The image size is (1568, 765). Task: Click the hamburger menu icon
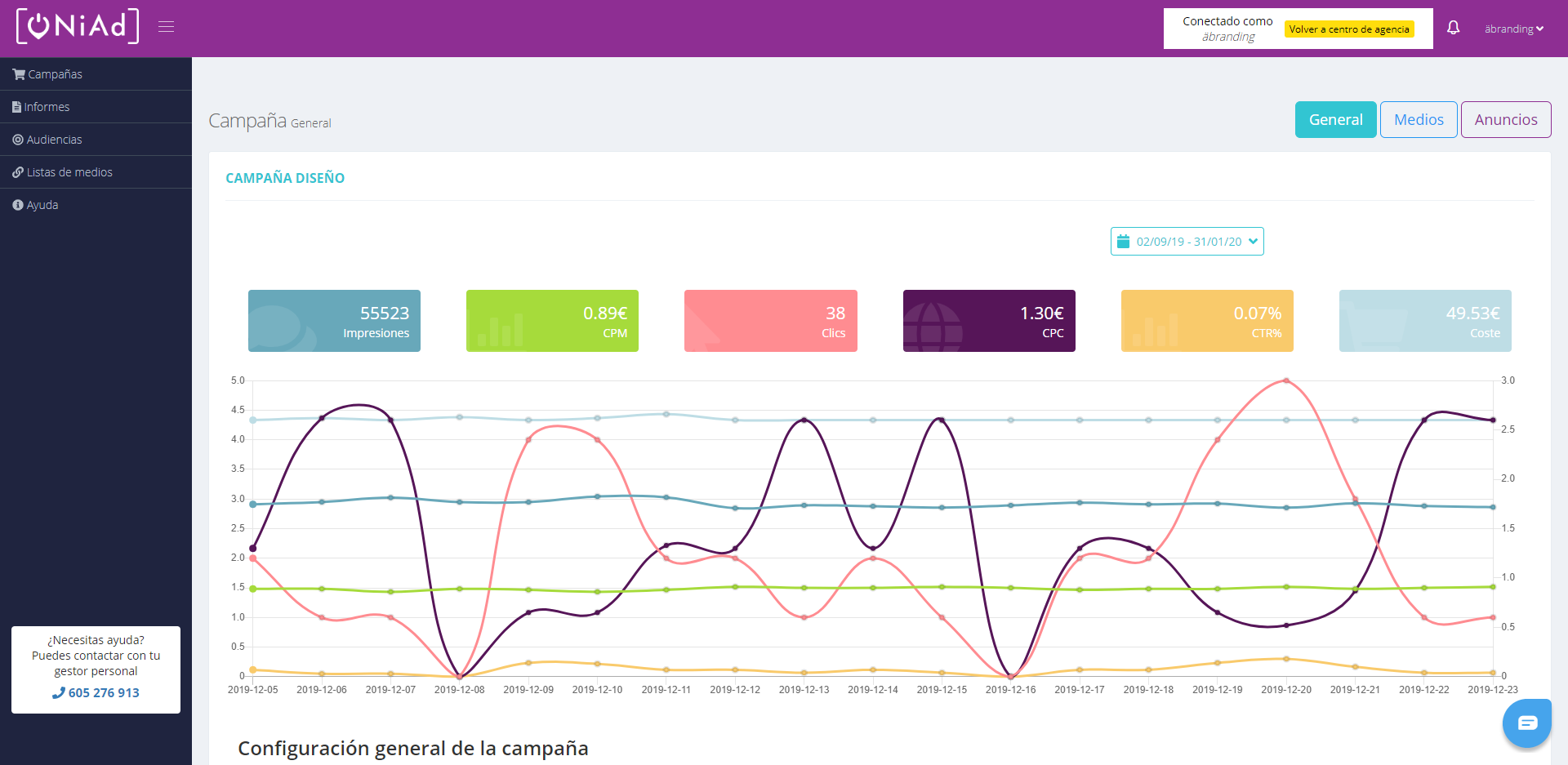click(166, 27)
